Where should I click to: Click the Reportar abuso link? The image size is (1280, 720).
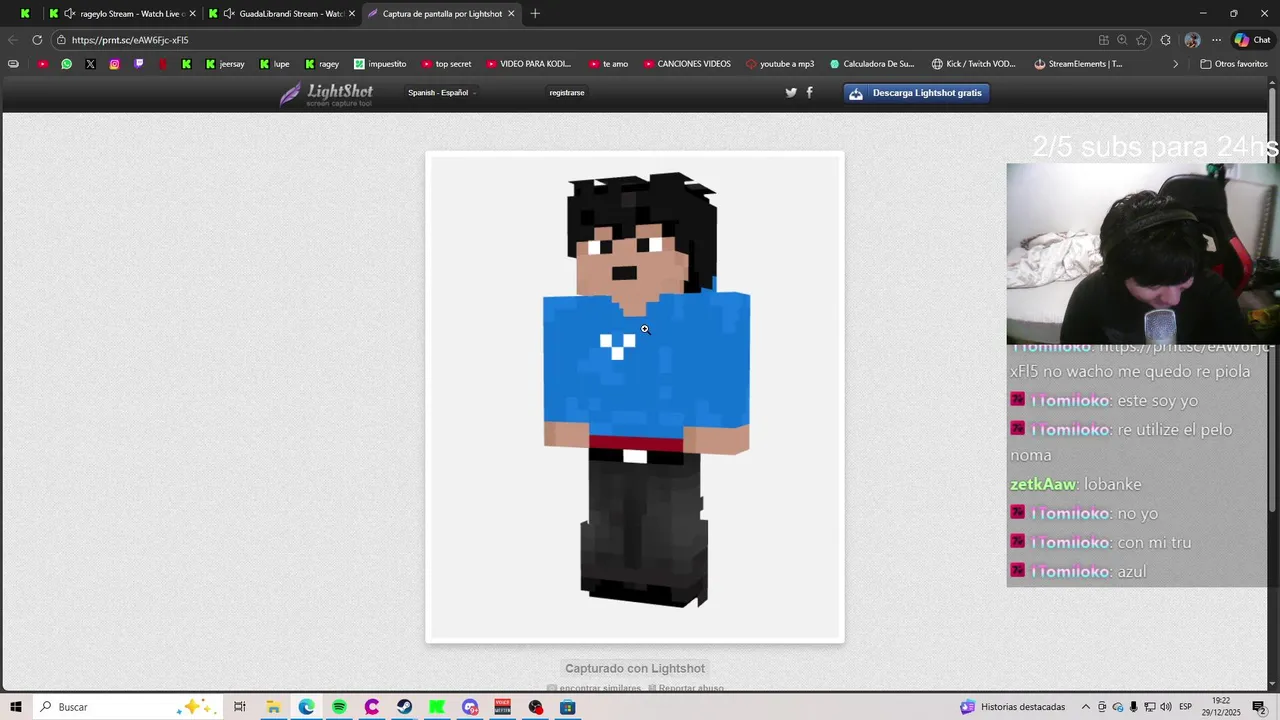[686, 688]
